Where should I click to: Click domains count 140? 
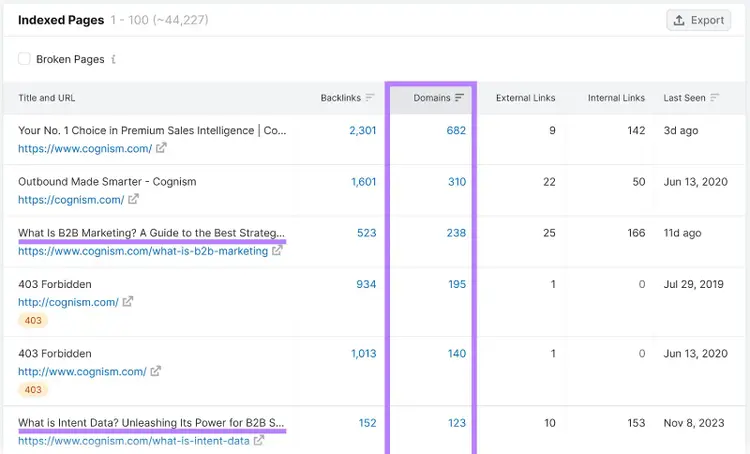457,354
